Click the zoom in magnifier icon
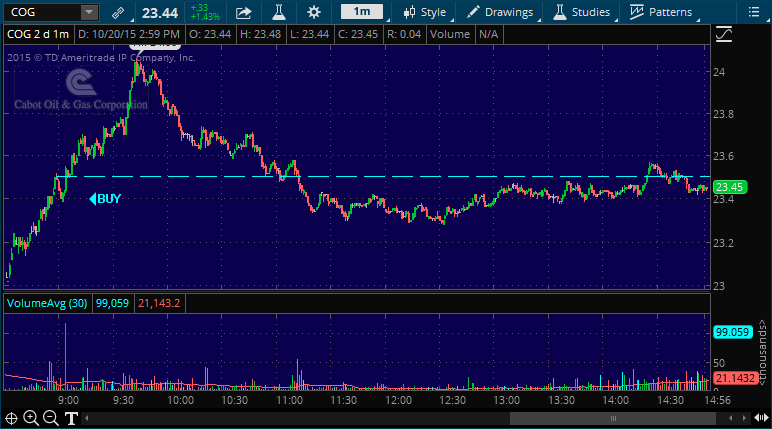 31,419
